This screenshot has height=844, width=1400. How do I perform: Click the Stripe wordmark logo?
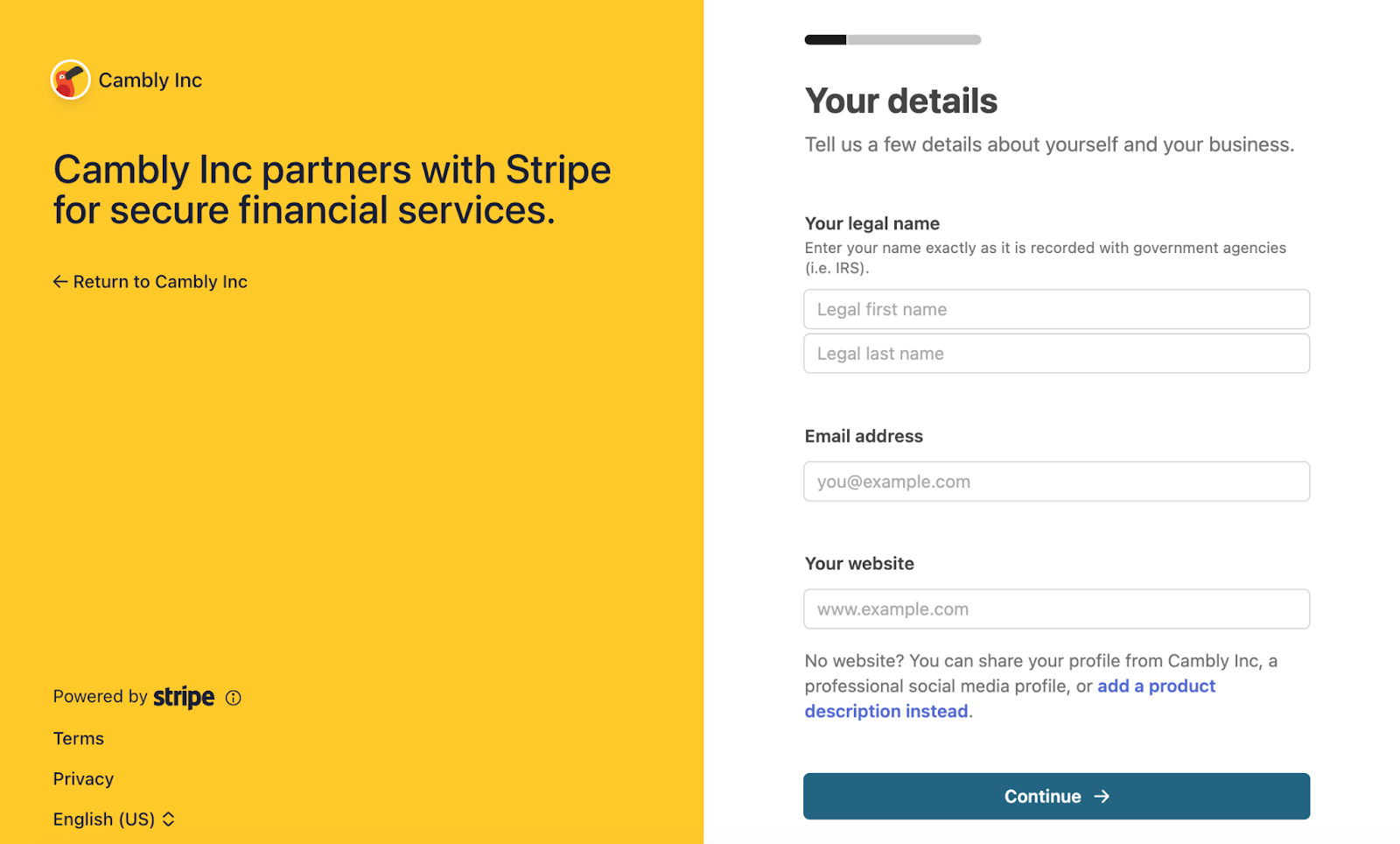(x=184, y=697)
